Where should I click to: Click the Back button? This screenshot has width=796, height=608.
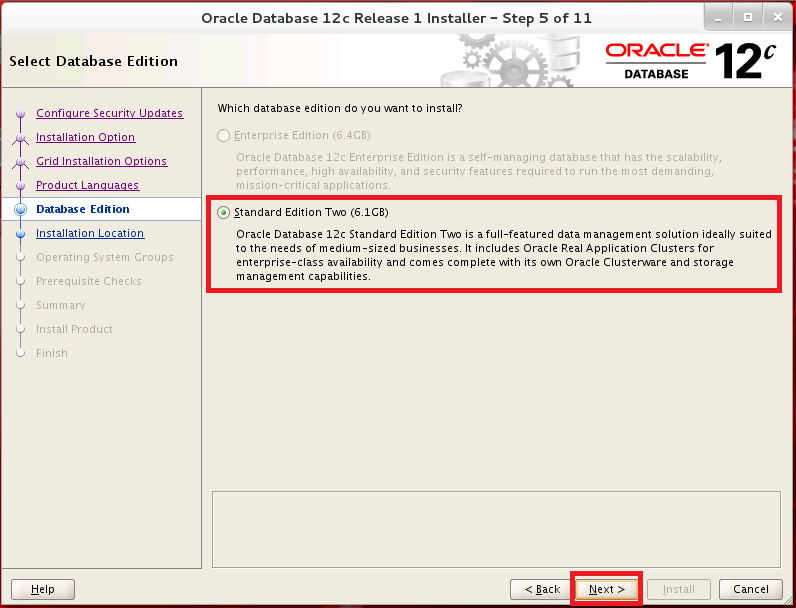click(542, 589)
